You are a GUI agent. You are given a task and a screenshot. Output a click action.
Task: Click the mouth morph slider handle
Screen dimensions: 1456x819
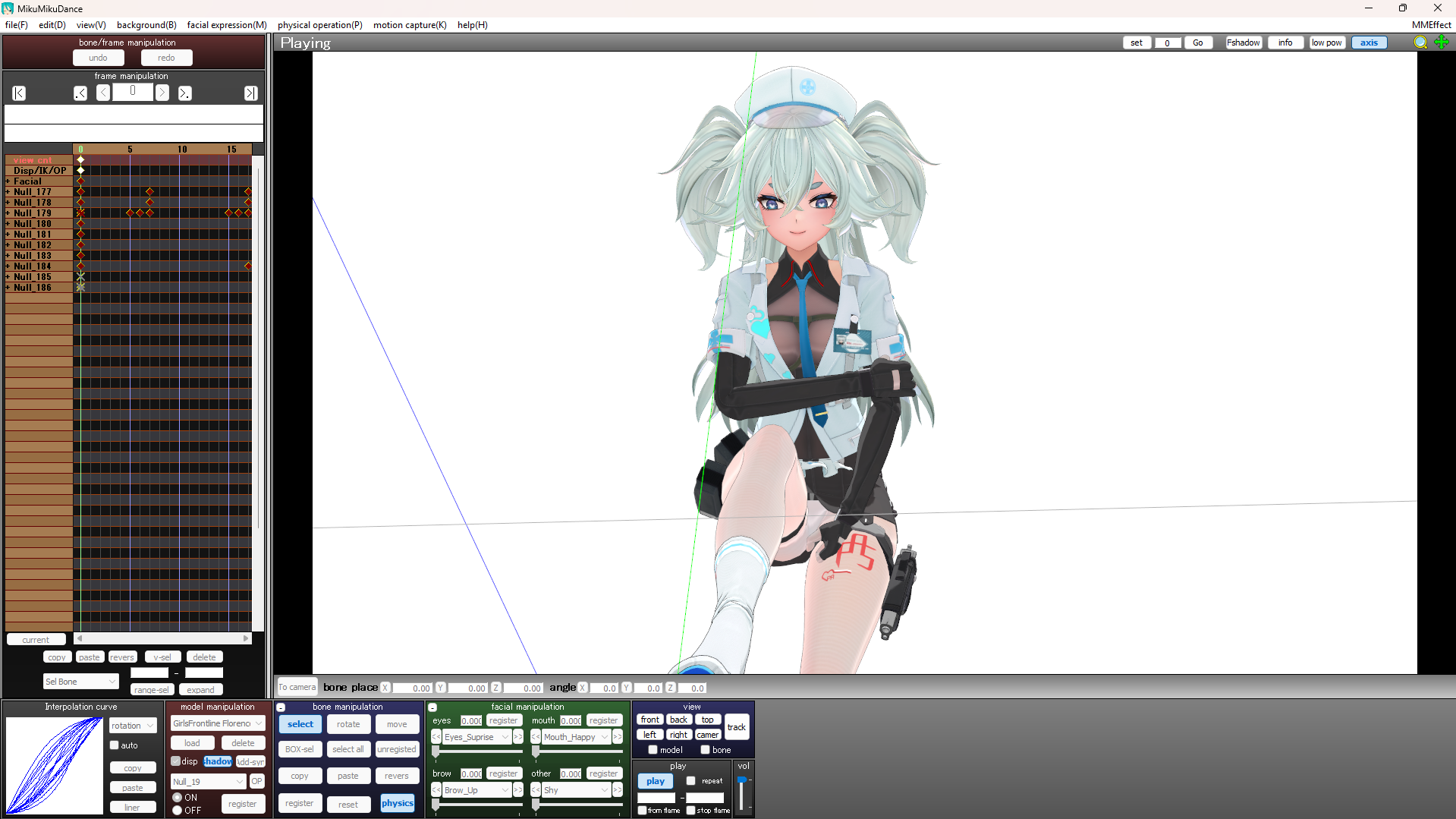pos(536,751)
